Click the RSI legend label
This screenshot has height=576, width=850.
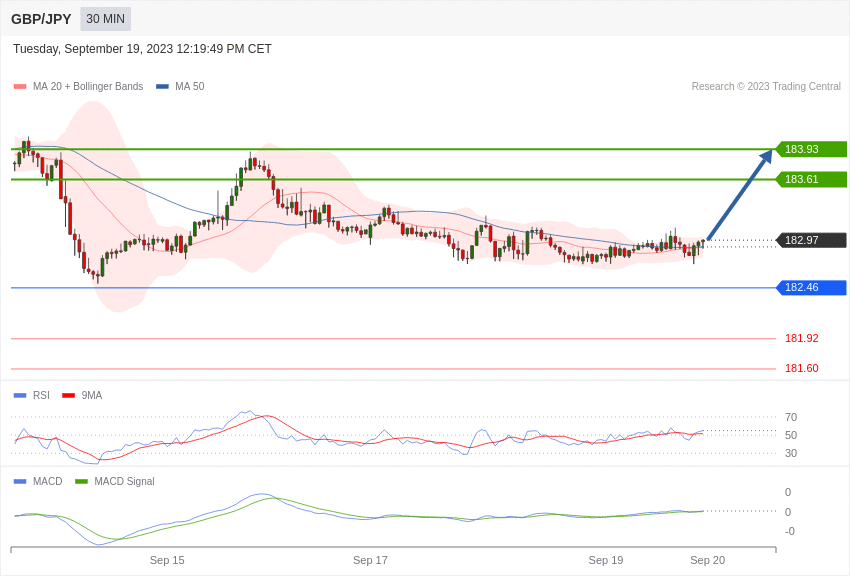coord(41,396)
